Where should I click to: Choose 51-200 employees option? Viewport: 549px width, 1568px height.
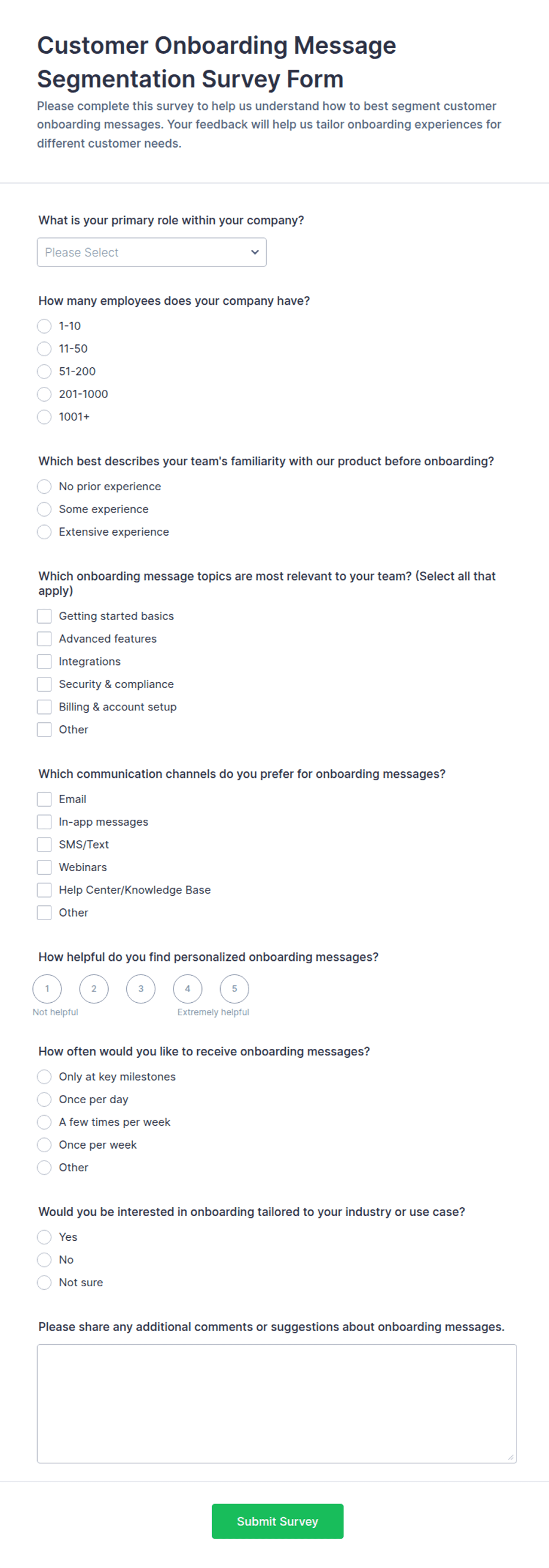44,371
